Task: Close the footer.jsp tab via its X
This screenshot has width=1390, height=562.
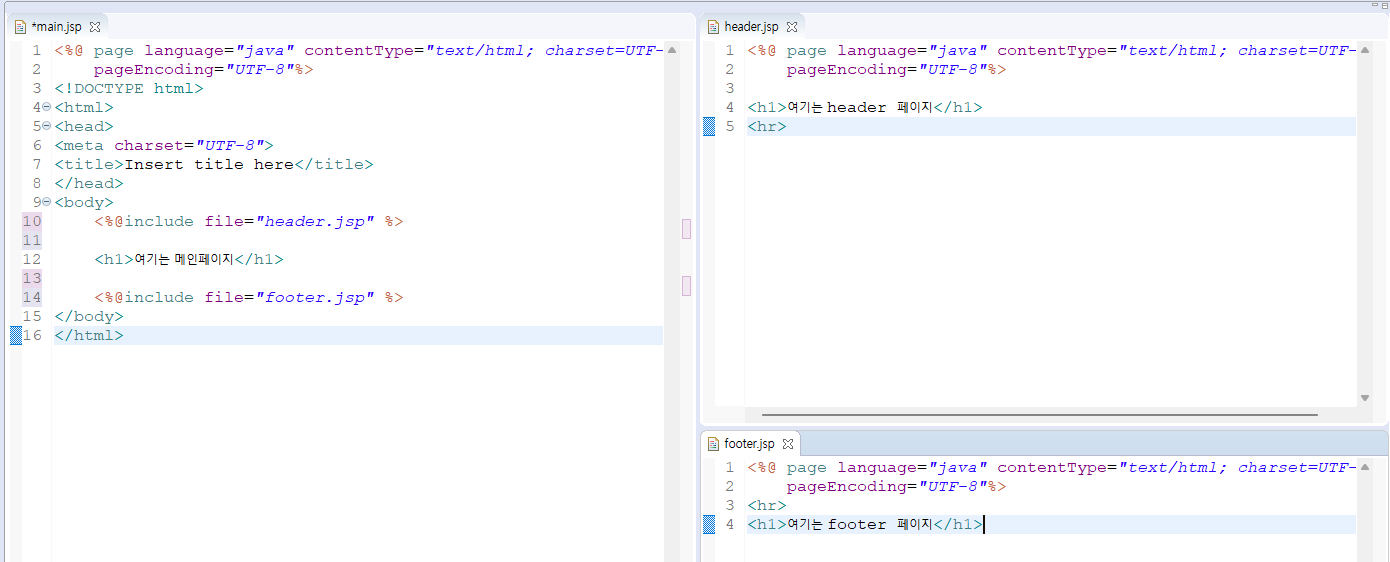Action: click(787, 444)
